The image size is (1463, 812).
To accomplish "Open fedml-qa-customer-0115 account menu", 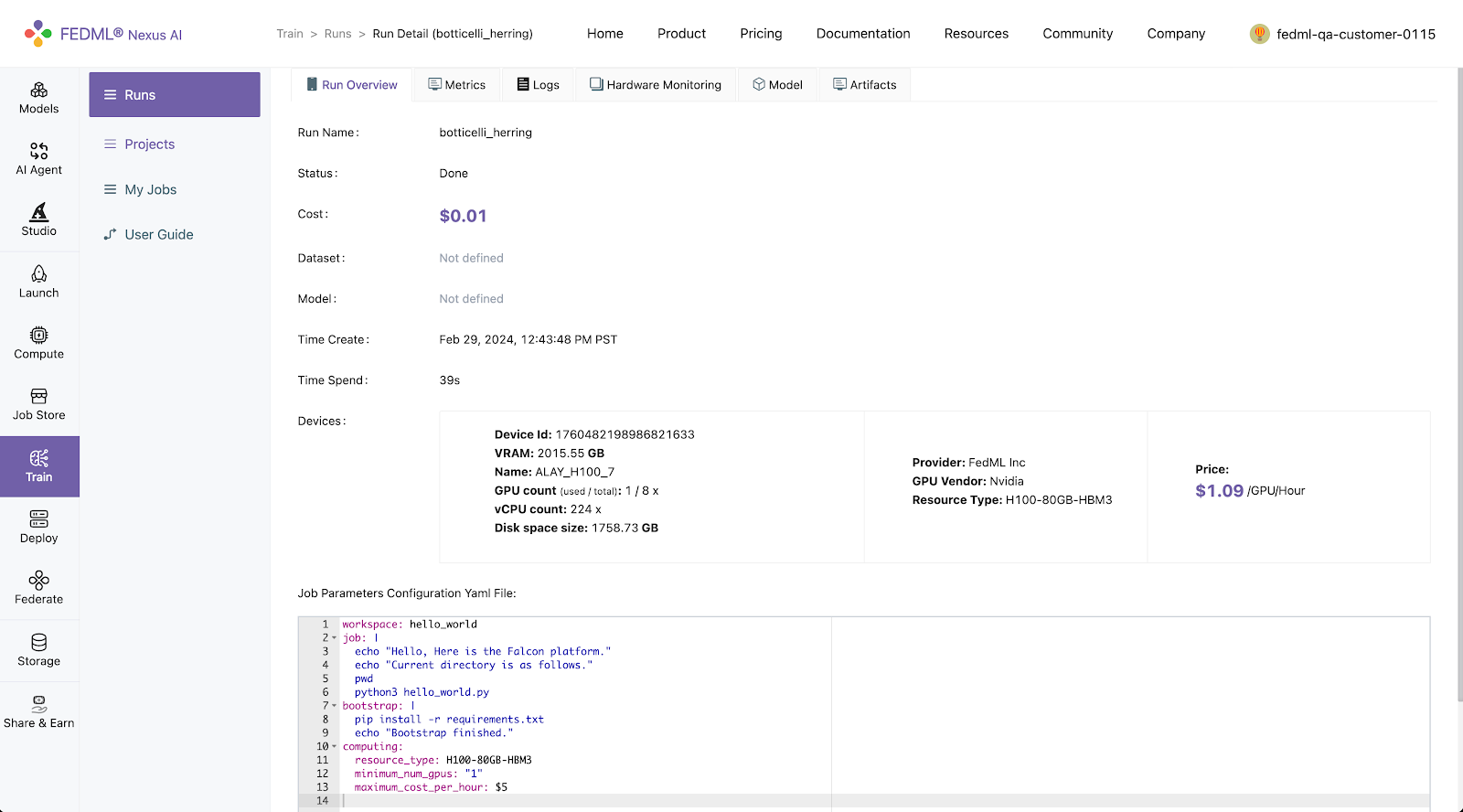I will click(1342, 34).
